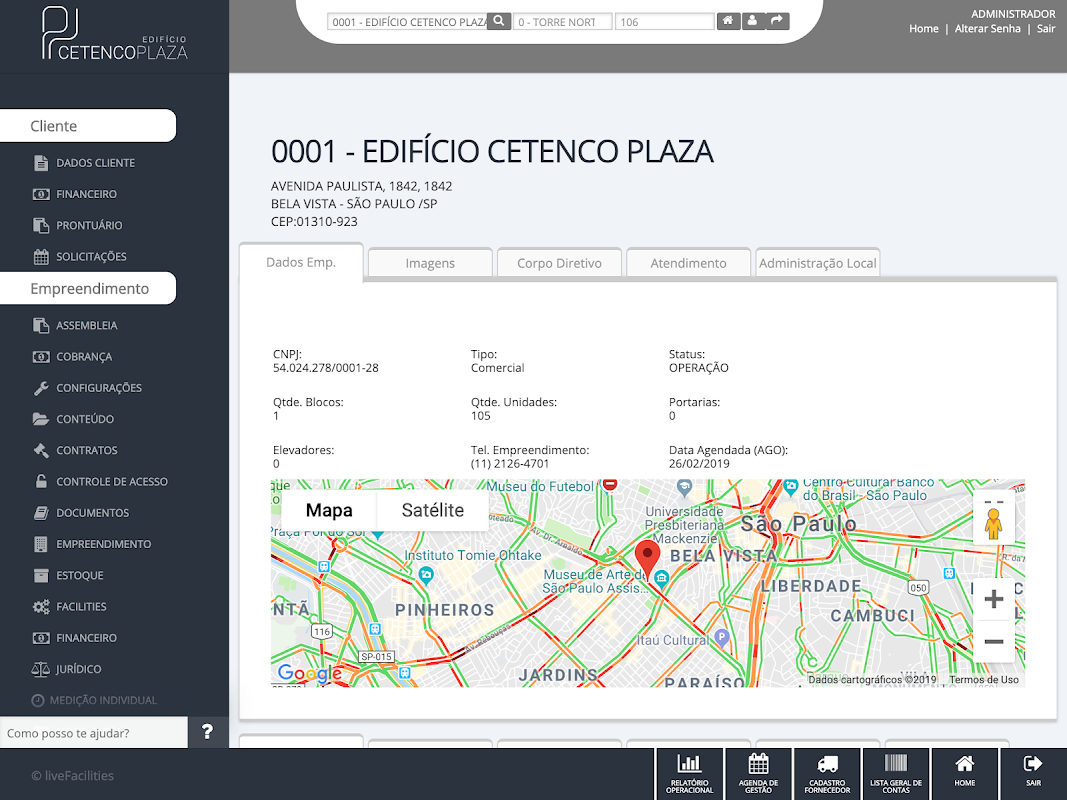1067x800 pixels.
Task: Click the AGO date 26/02/2019
Action: click(x=699, y=464)
